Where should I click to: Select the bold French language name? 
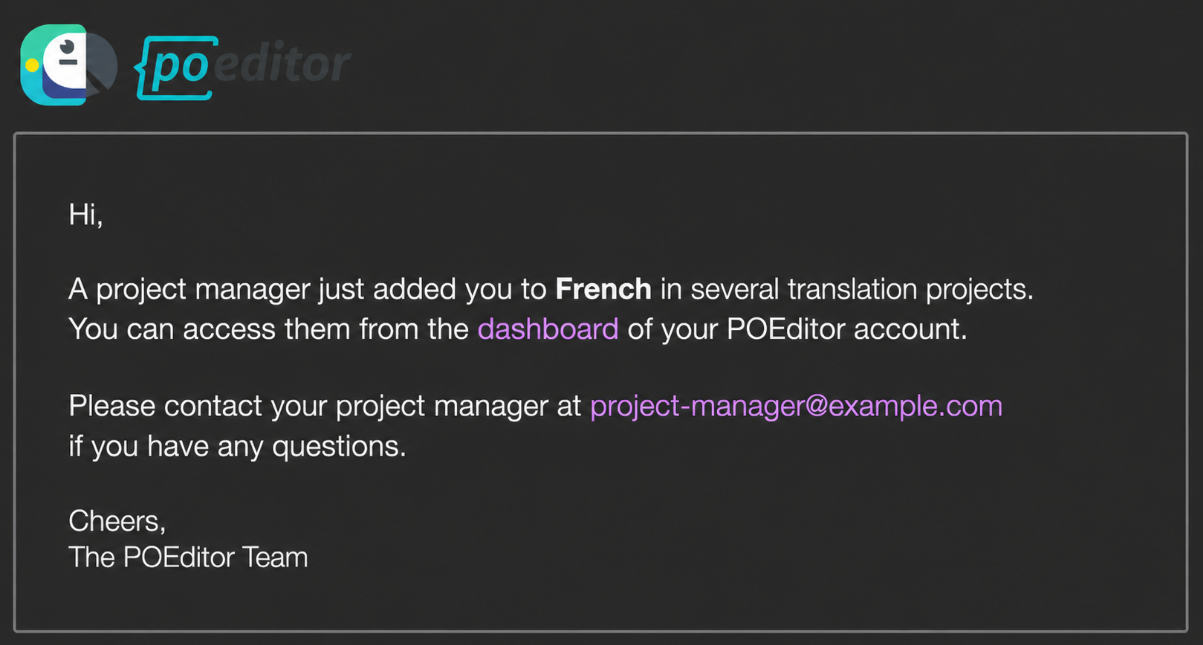603,290
